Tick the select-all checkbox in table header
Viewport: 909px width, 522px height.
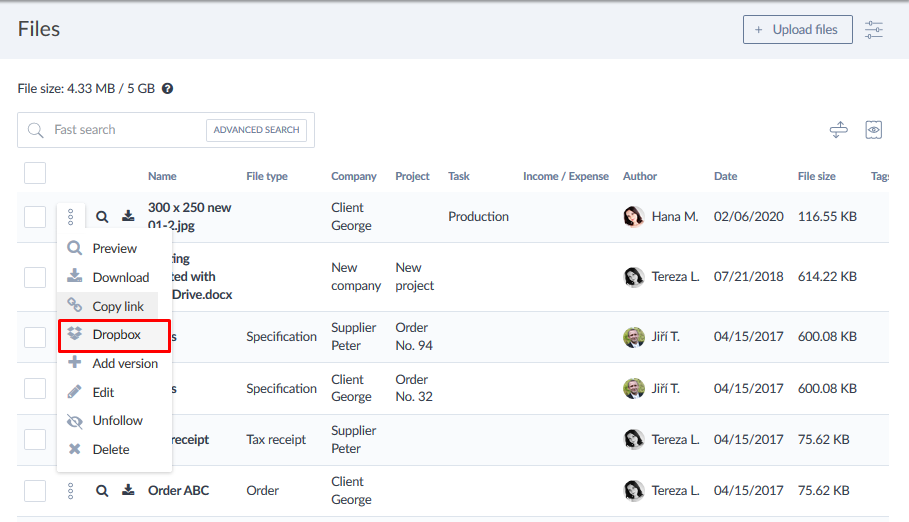click(x=35, y=174)
